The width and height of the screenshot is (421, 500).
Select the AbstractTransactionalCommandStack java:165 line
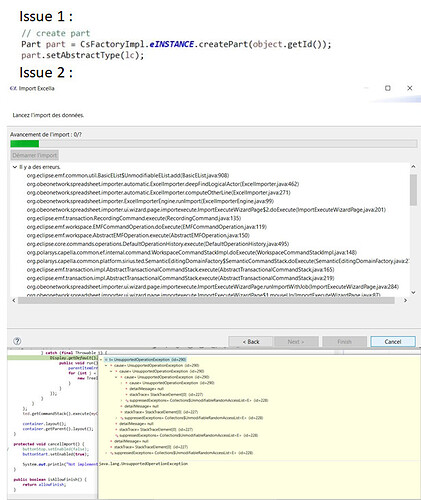point(181,270)
